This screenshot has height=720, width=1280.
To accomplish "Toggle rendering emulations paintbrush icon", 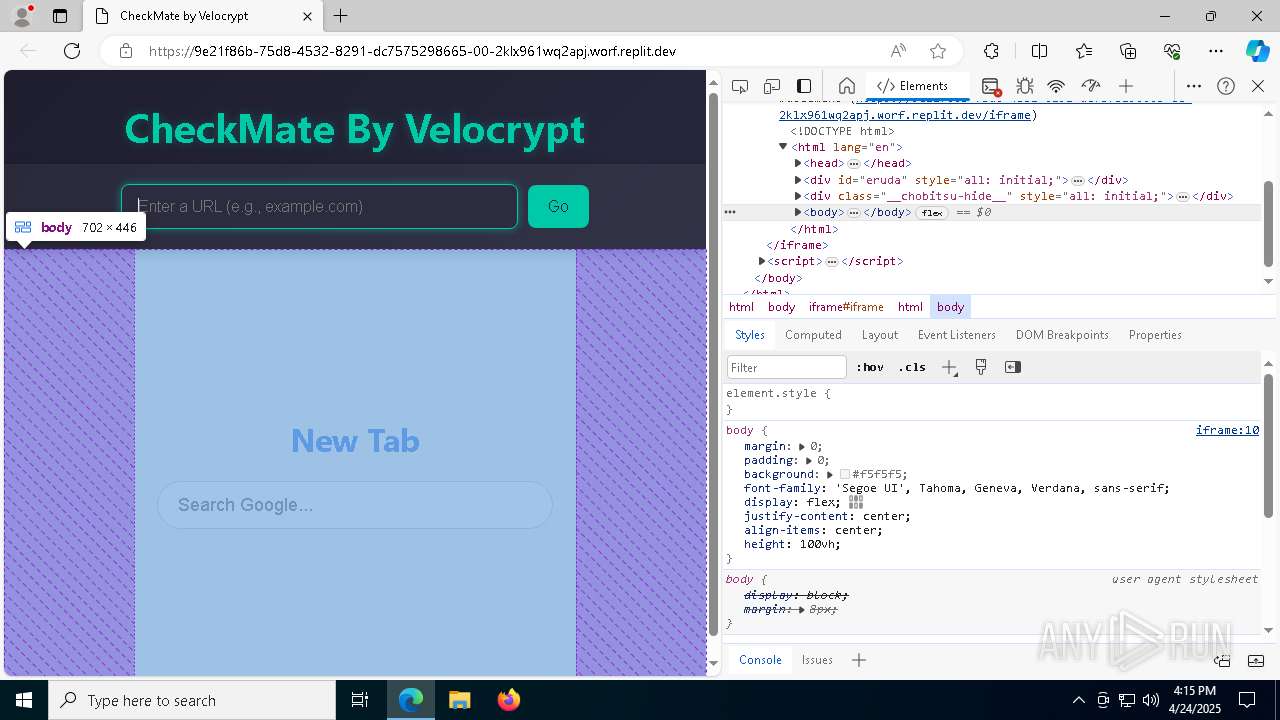I will pos(981,367).
